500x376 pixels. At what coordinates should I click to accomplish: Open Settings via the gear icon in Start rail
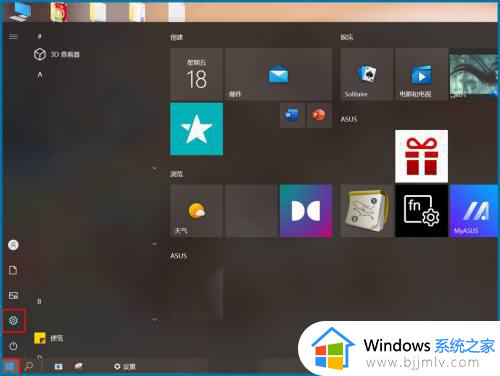pos(13,321)
